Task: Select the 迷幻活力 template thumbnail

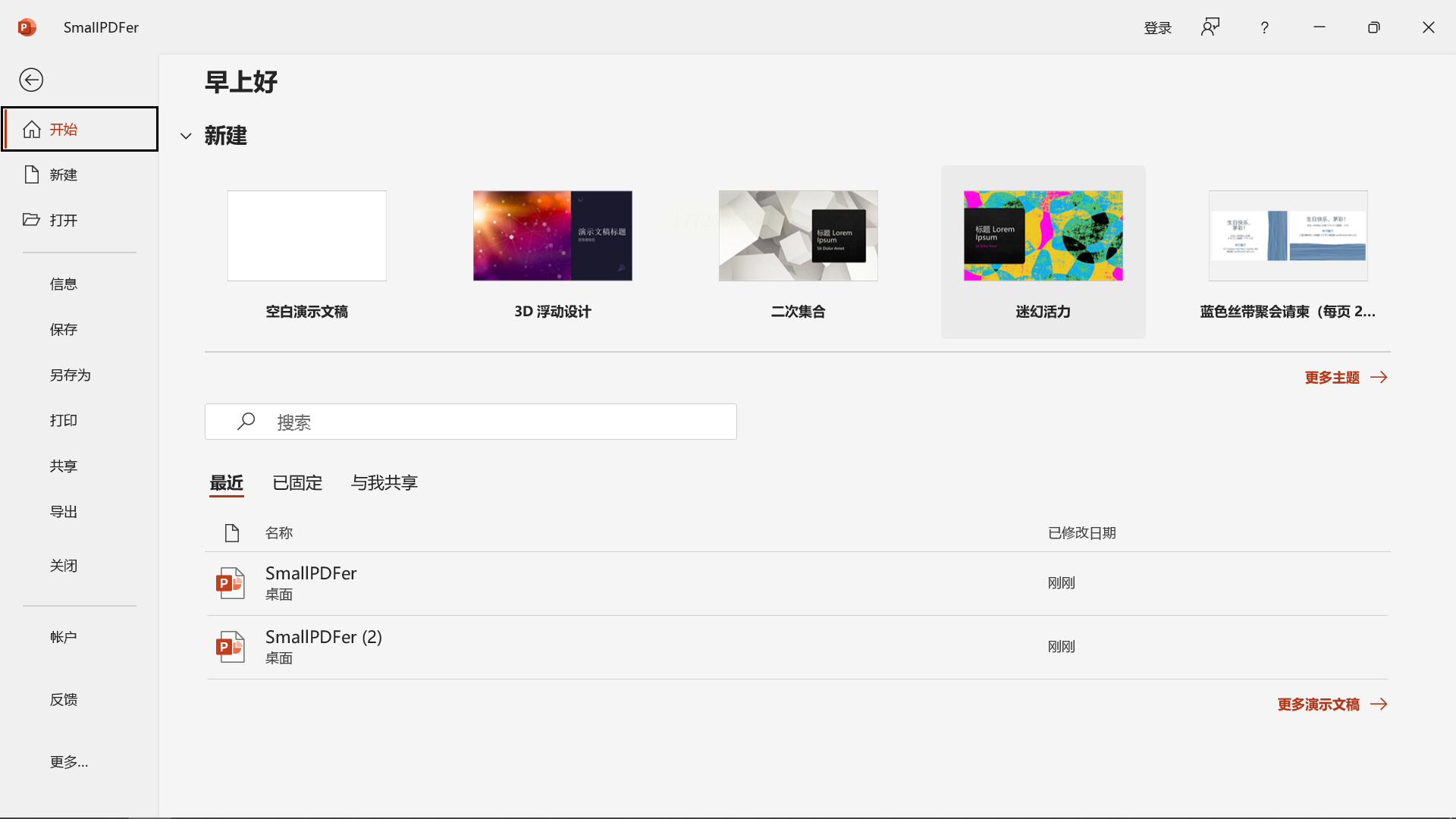Action: [1043, 236]
